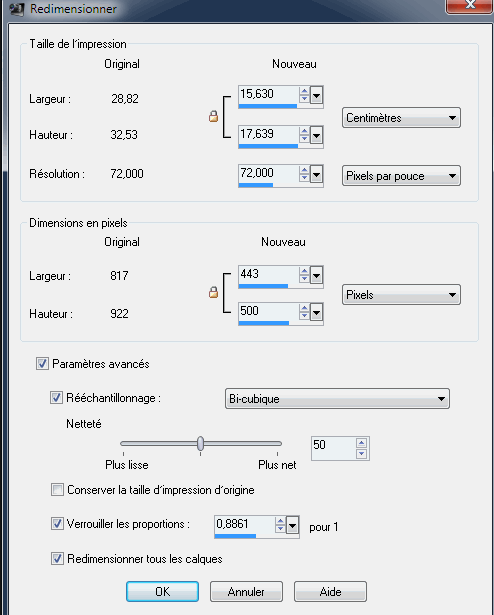The height and width of the screenshot is (615, 494).
Task: Click the print size lock icon
Action: [213, 116]
